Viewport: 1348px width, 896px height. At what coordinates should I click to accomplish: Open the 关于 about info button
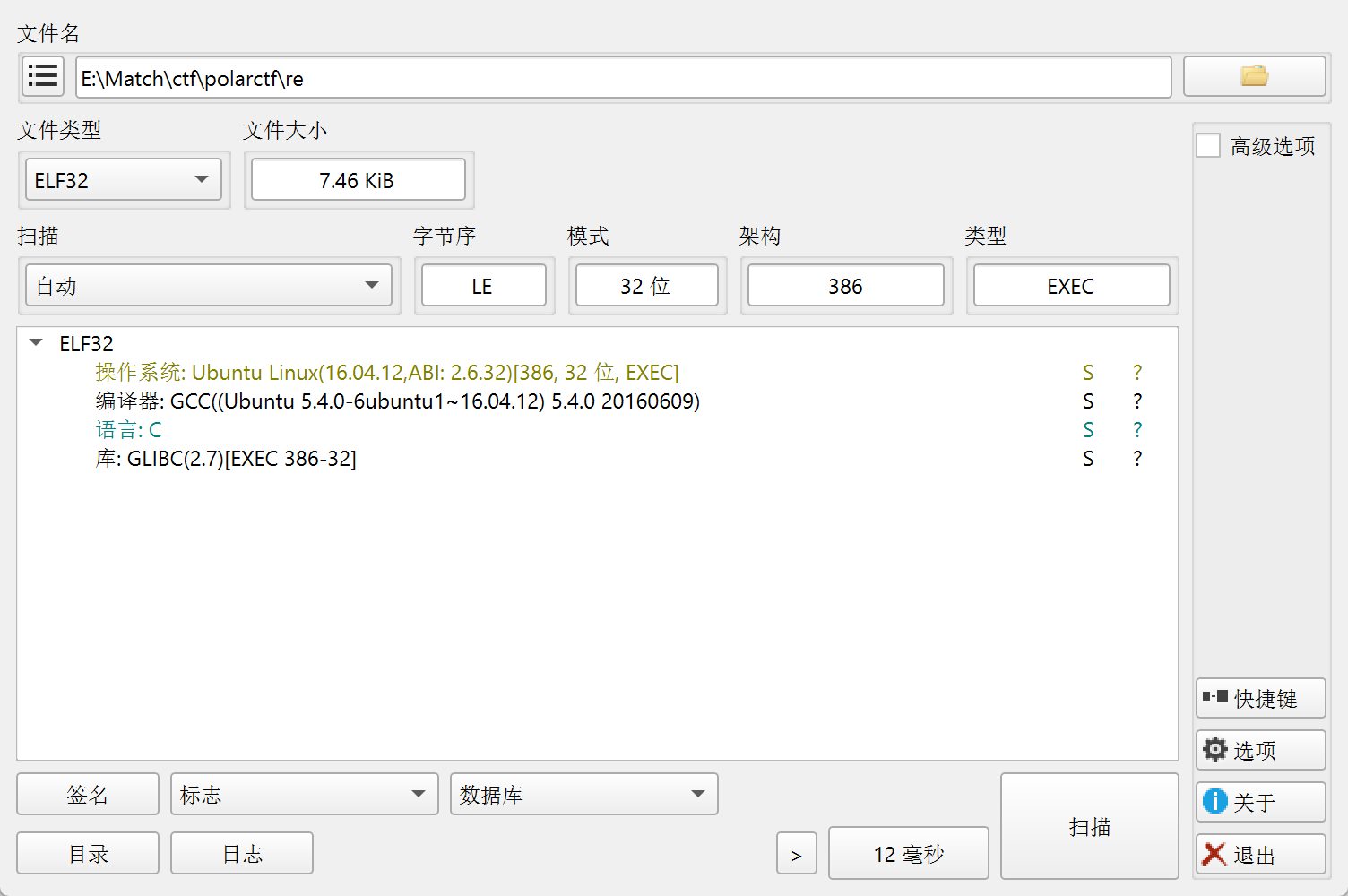1260,802
